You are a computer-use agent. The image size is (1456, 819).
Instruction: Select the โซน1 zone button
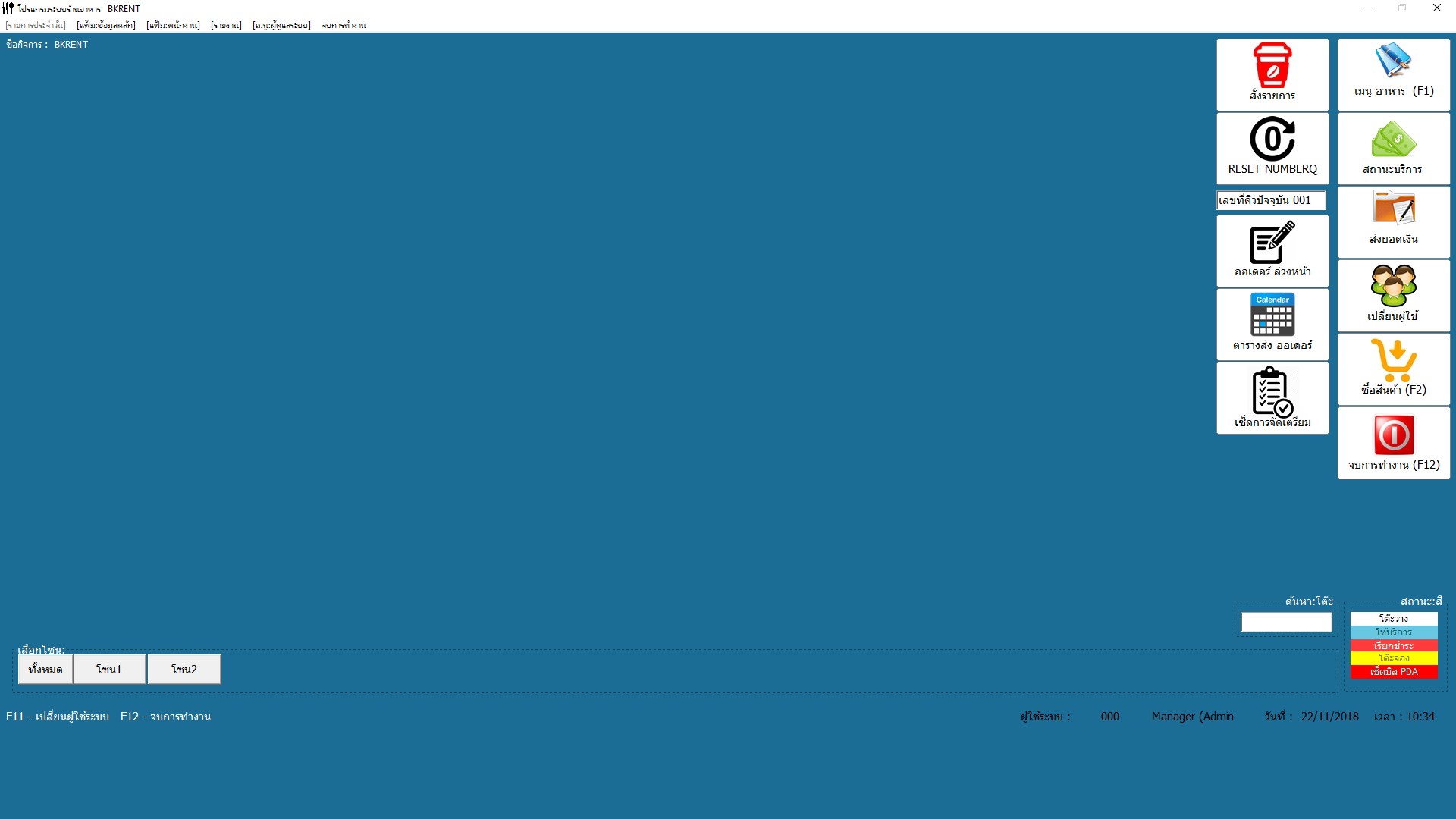[x=109, y=670]
